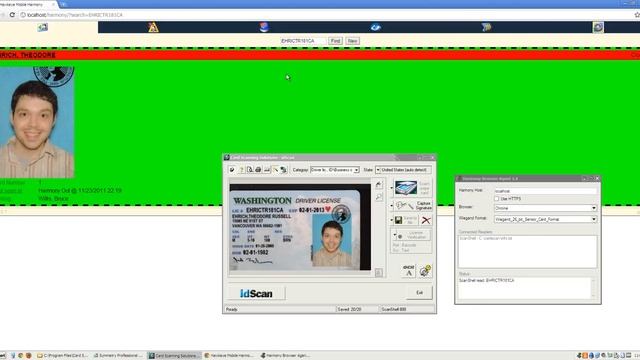This screenshot has height=360, width=640.
Task: Open the State dropdown showing United States
Action: pyautogui.click(x=403, y=169)
